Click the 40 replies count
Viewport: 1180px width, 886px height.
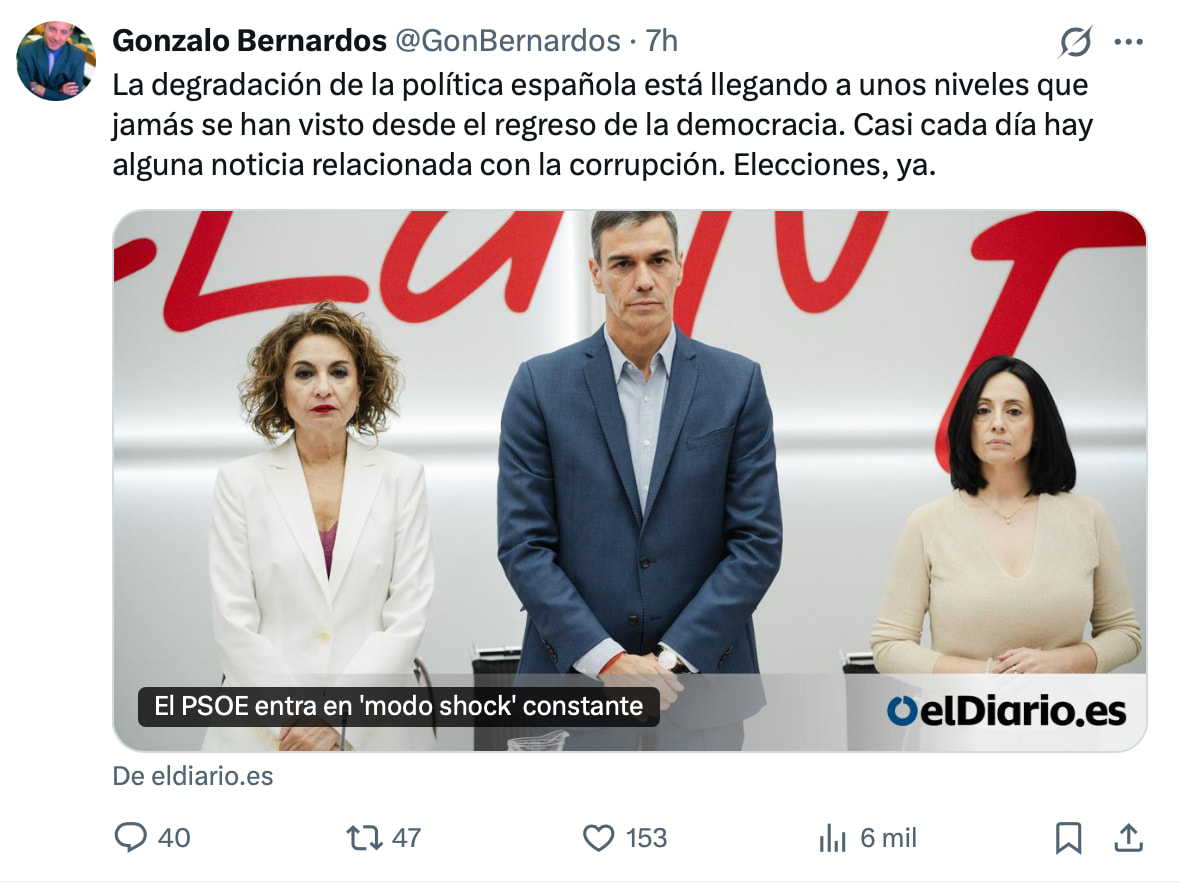pyautogui.click(x=174, y=838)
